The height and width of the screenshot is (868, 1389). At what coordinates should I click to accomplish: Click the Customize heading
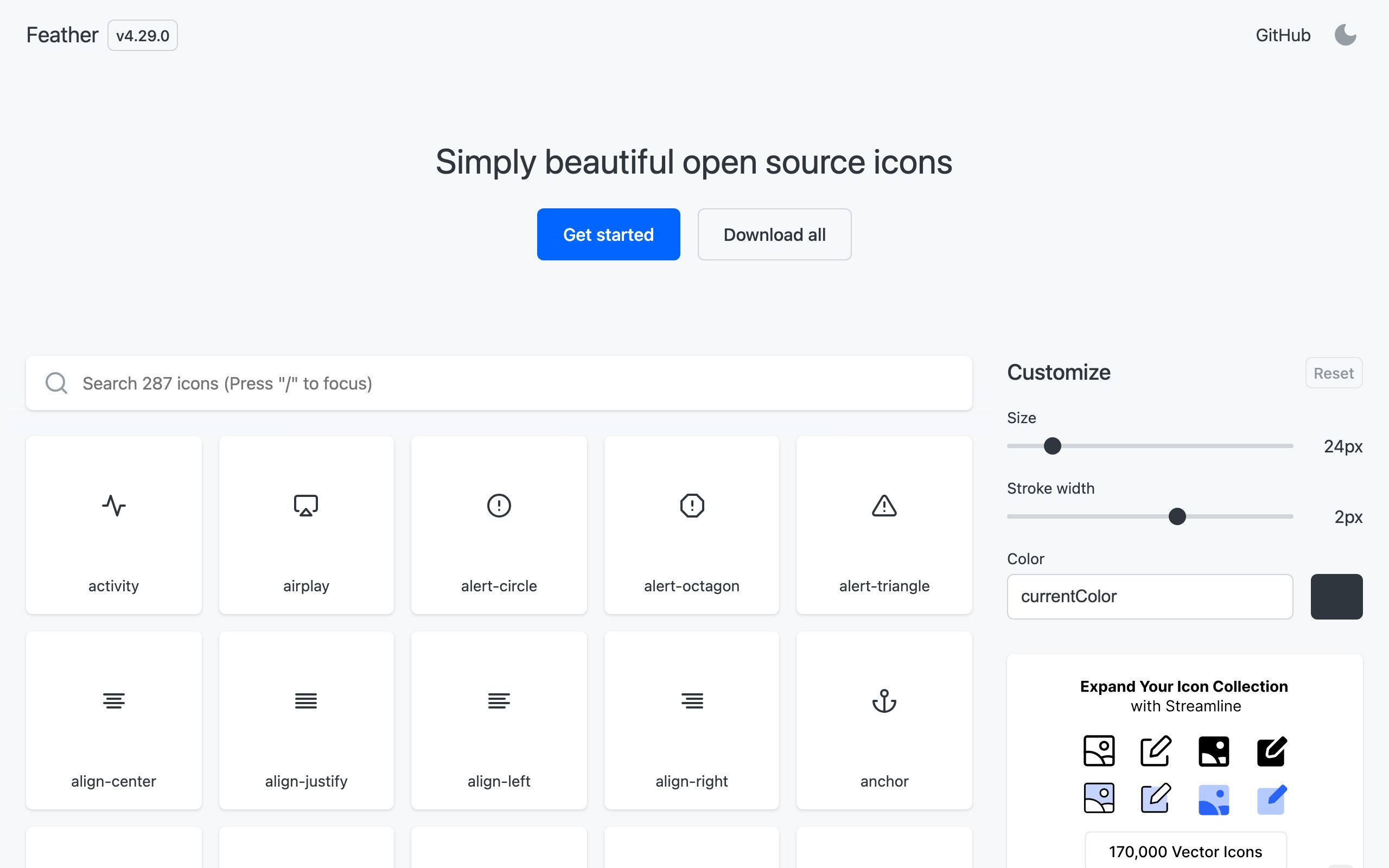1059,373
